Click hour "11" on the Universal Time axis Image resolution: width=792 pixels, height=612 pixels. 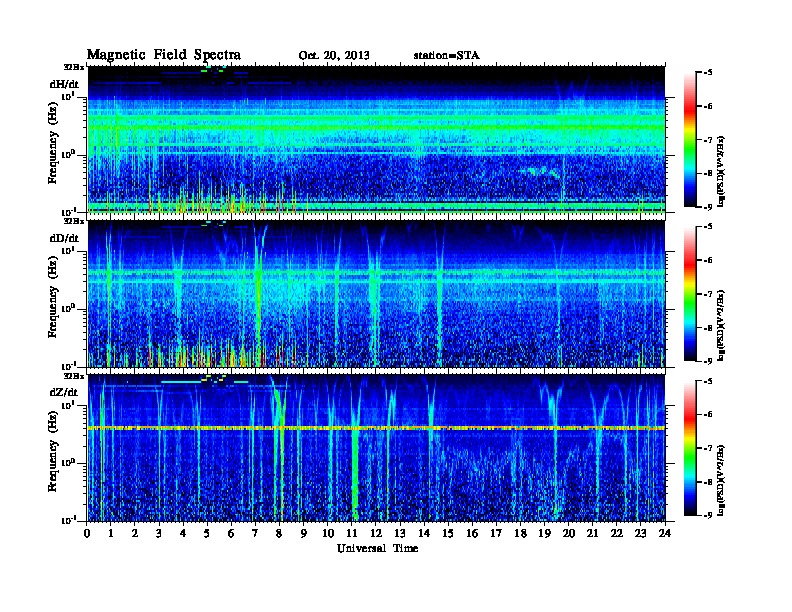(x=352, y=533)
